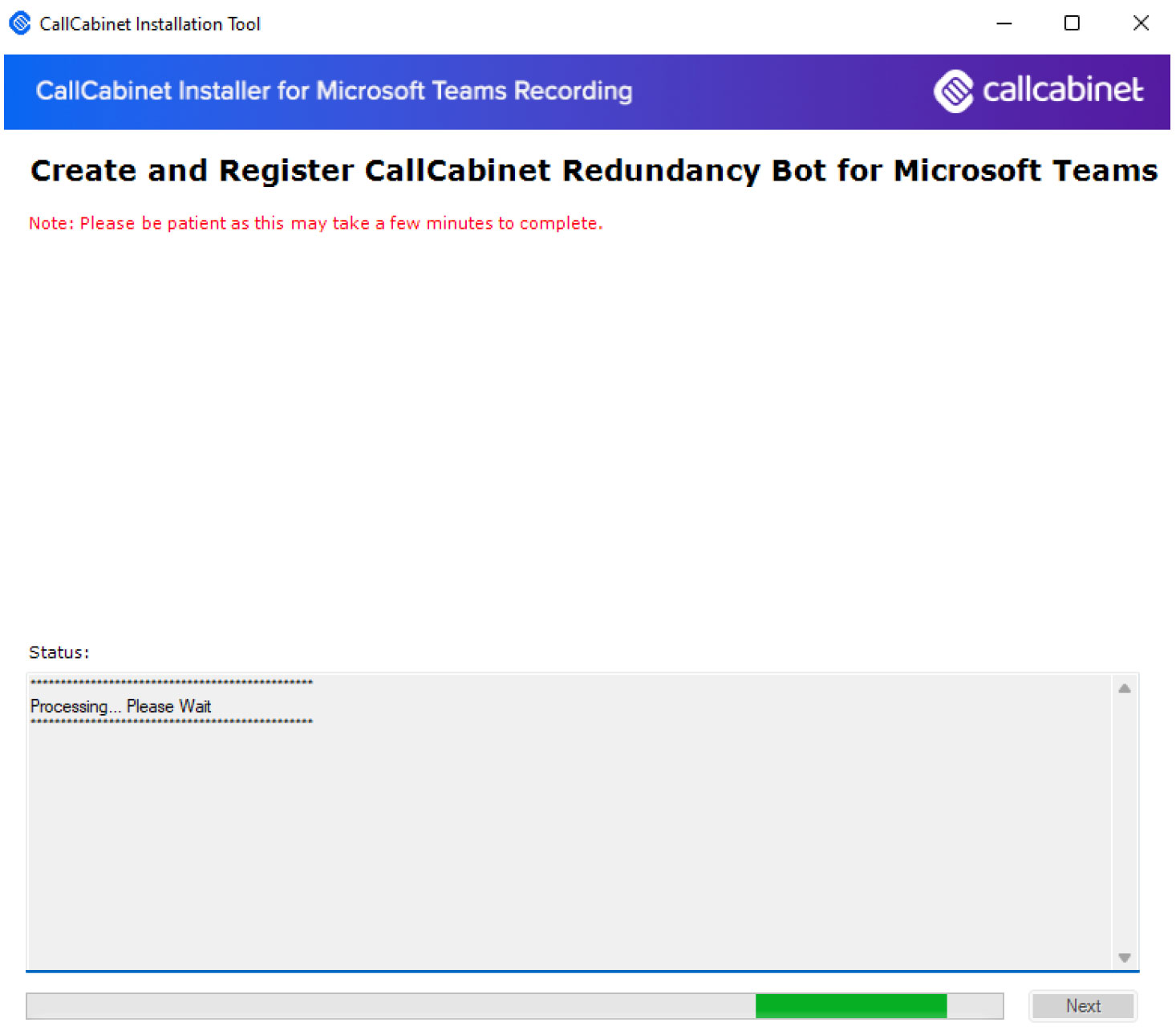Click the green installation progress bar
1176x1035 pixels.
[x=514, y=1005]
